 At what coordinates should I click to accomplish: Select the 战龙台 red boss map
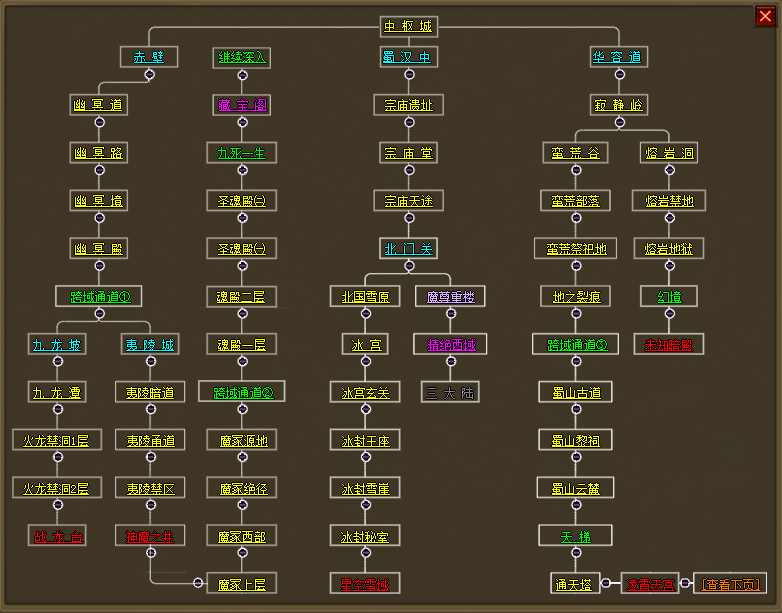(57, 536)
